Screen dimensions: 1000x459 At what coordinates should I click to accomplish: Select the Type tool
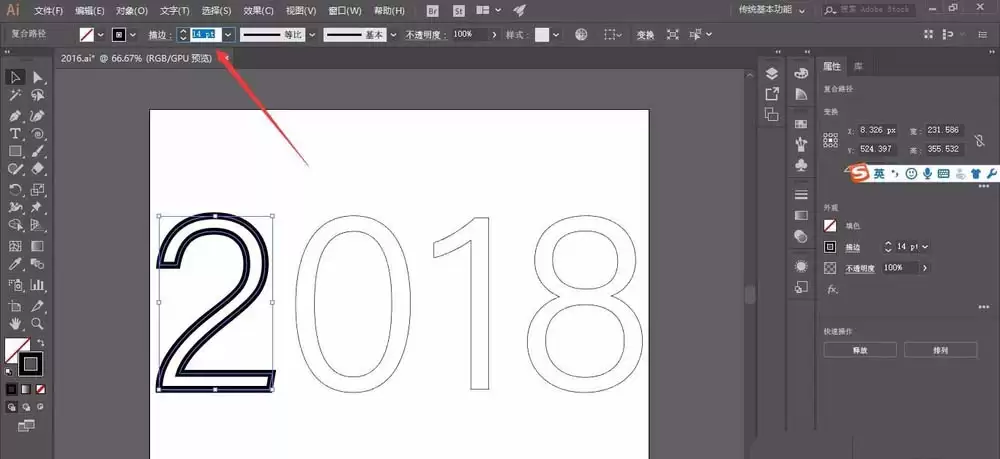point(15,134)
